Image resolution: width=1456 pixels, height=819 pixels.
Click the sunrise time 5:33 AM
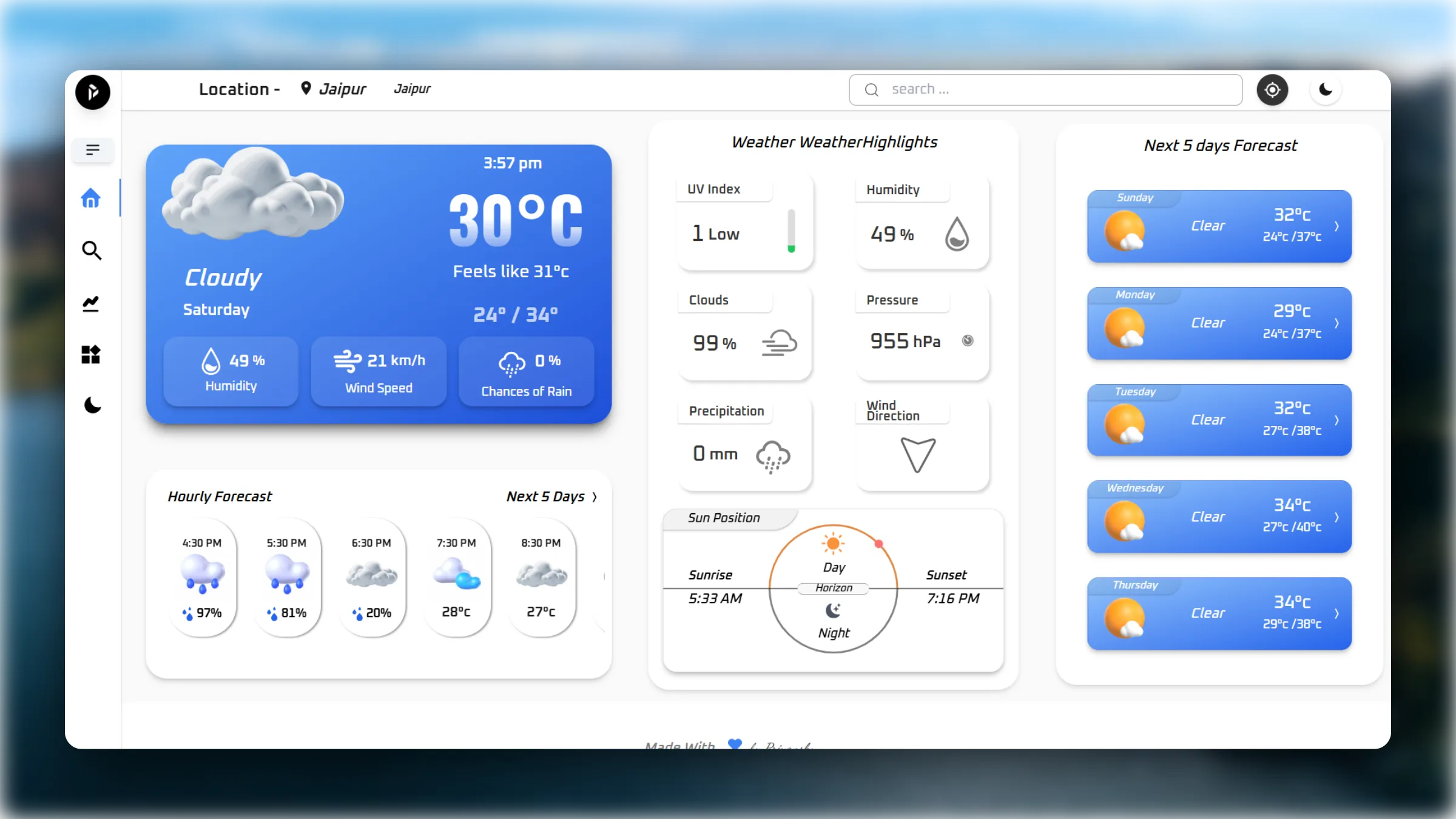[x=715, y=599]
